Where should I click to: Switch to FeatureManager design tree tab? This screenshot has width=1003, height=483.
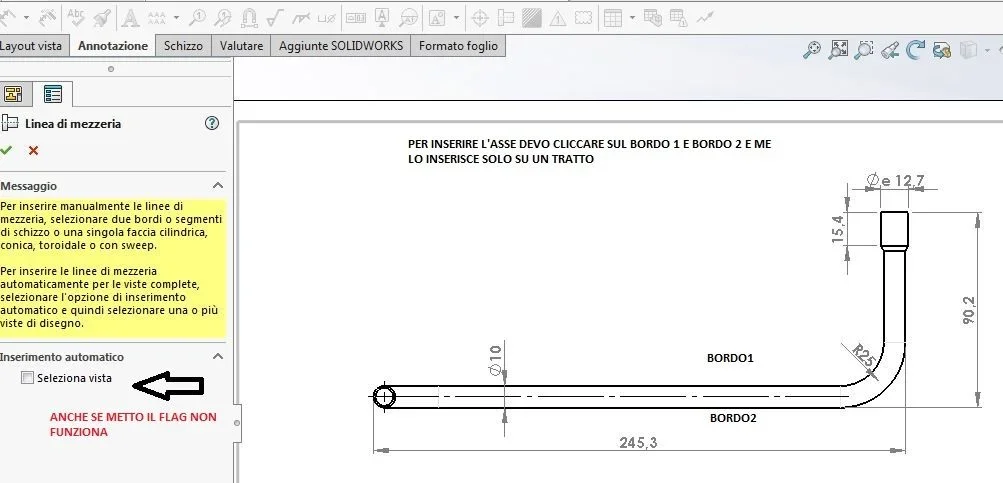click(13, 94)
